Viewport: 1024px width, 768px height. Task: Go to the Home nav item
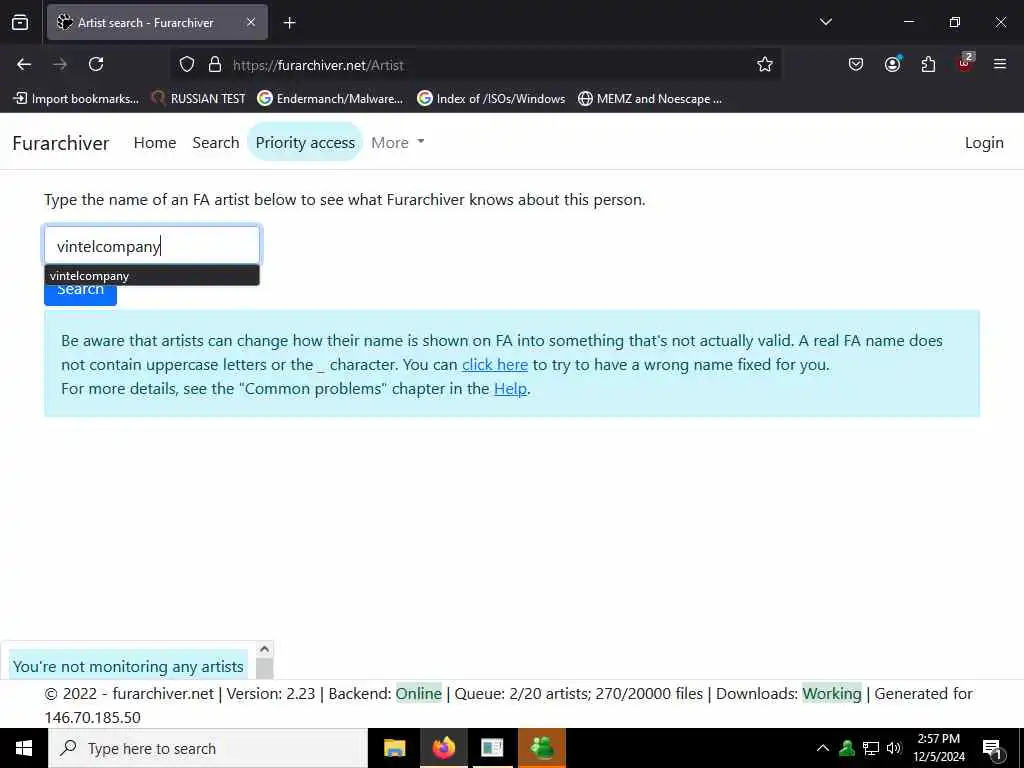pos(155,142)
